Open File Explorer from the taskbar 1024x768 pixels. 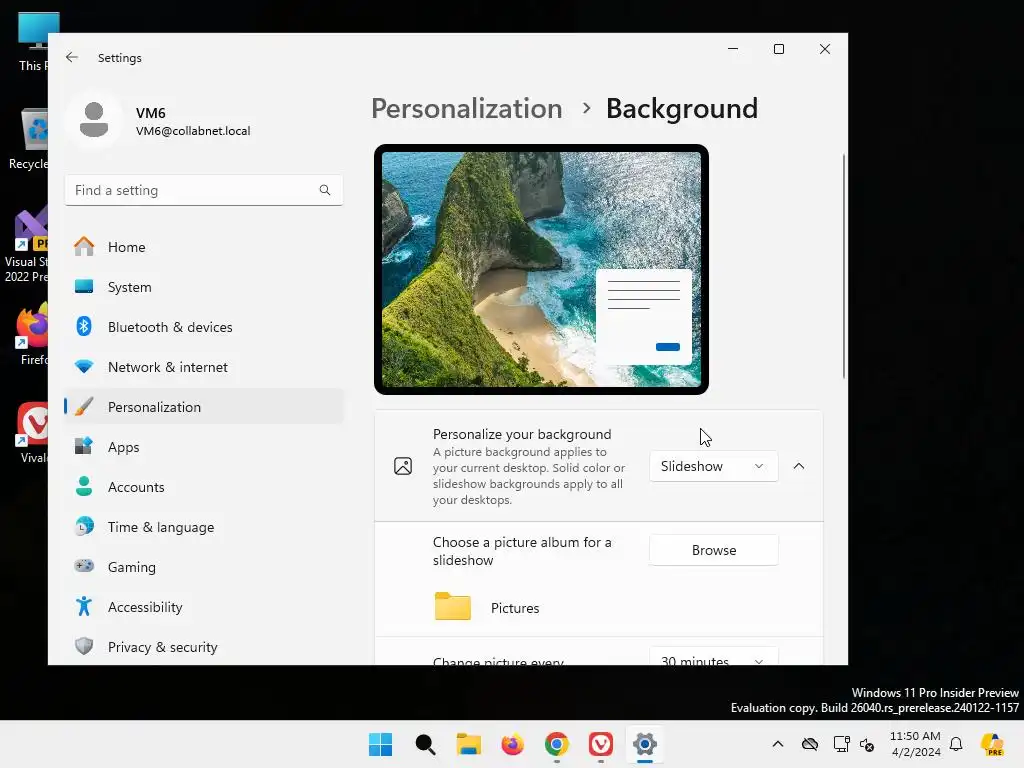tap(469, 744)
